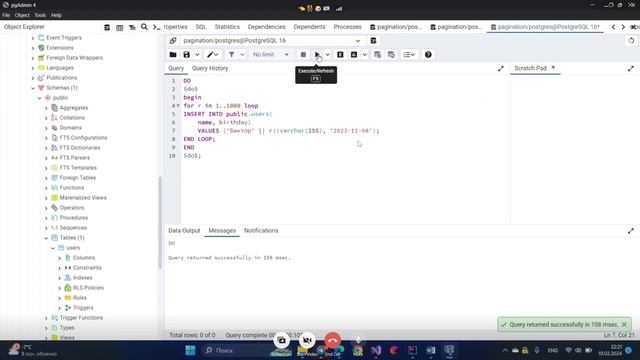Switch to the Notifications tab

(x=261, y=231)
